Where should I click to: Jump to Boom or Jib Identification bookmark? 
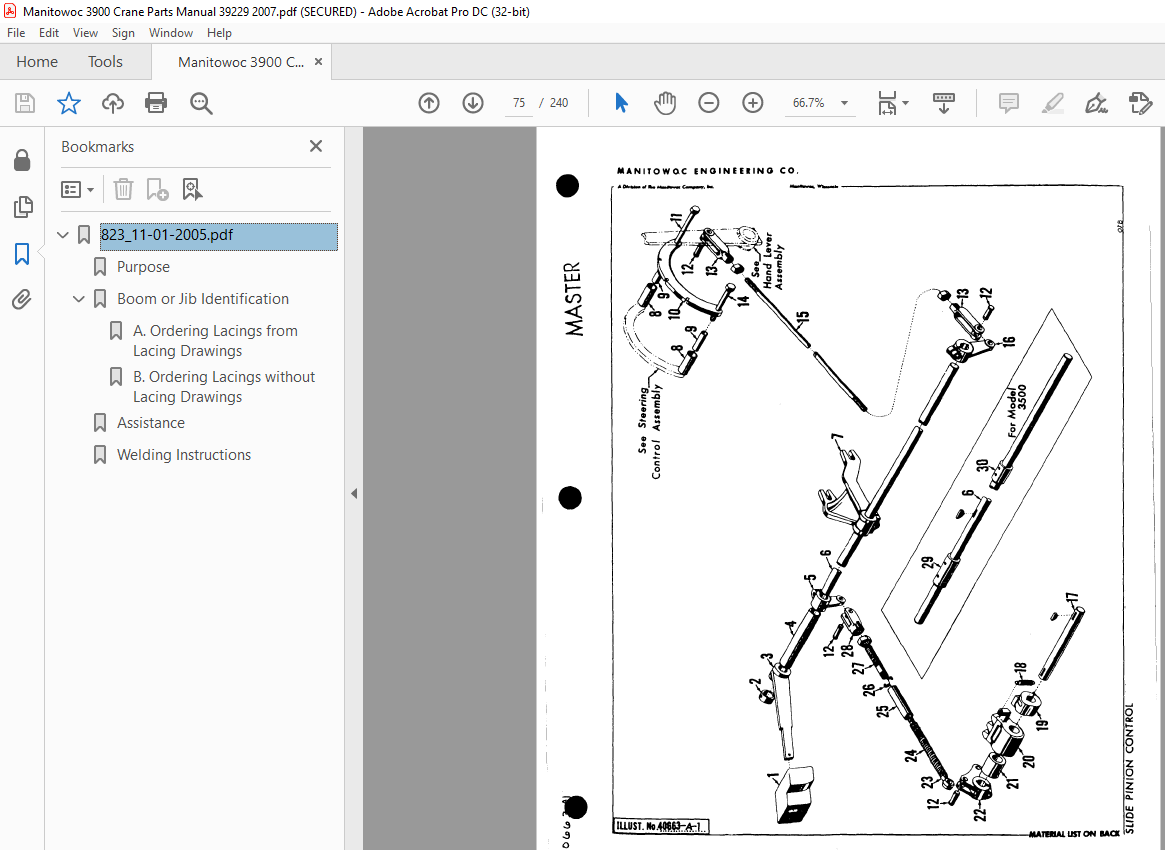point(203,299)
